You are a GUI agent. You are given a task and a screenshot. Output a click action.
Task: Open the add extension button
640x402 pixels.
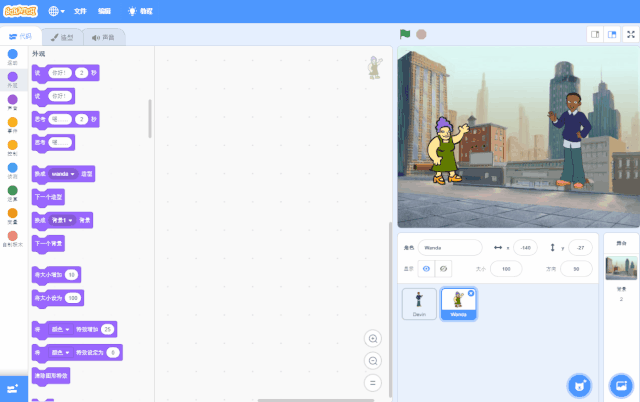coord(13,389)
